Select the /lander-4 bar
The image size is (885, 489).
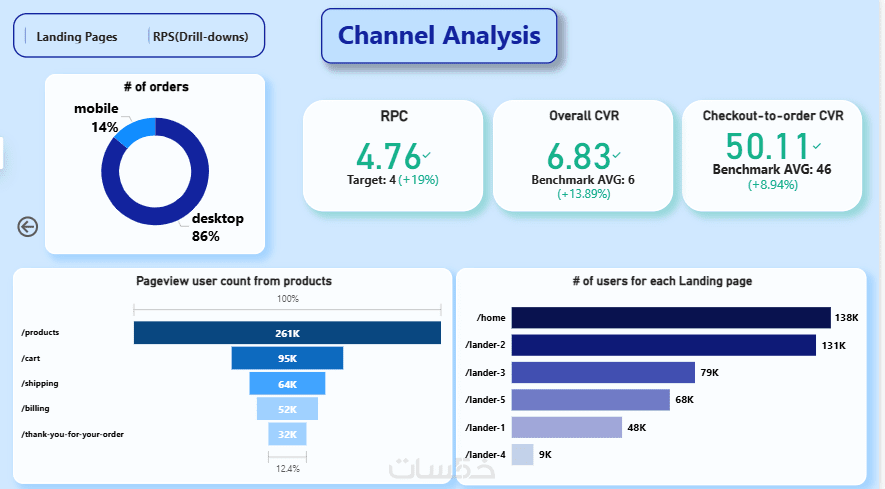coord(523,455)
